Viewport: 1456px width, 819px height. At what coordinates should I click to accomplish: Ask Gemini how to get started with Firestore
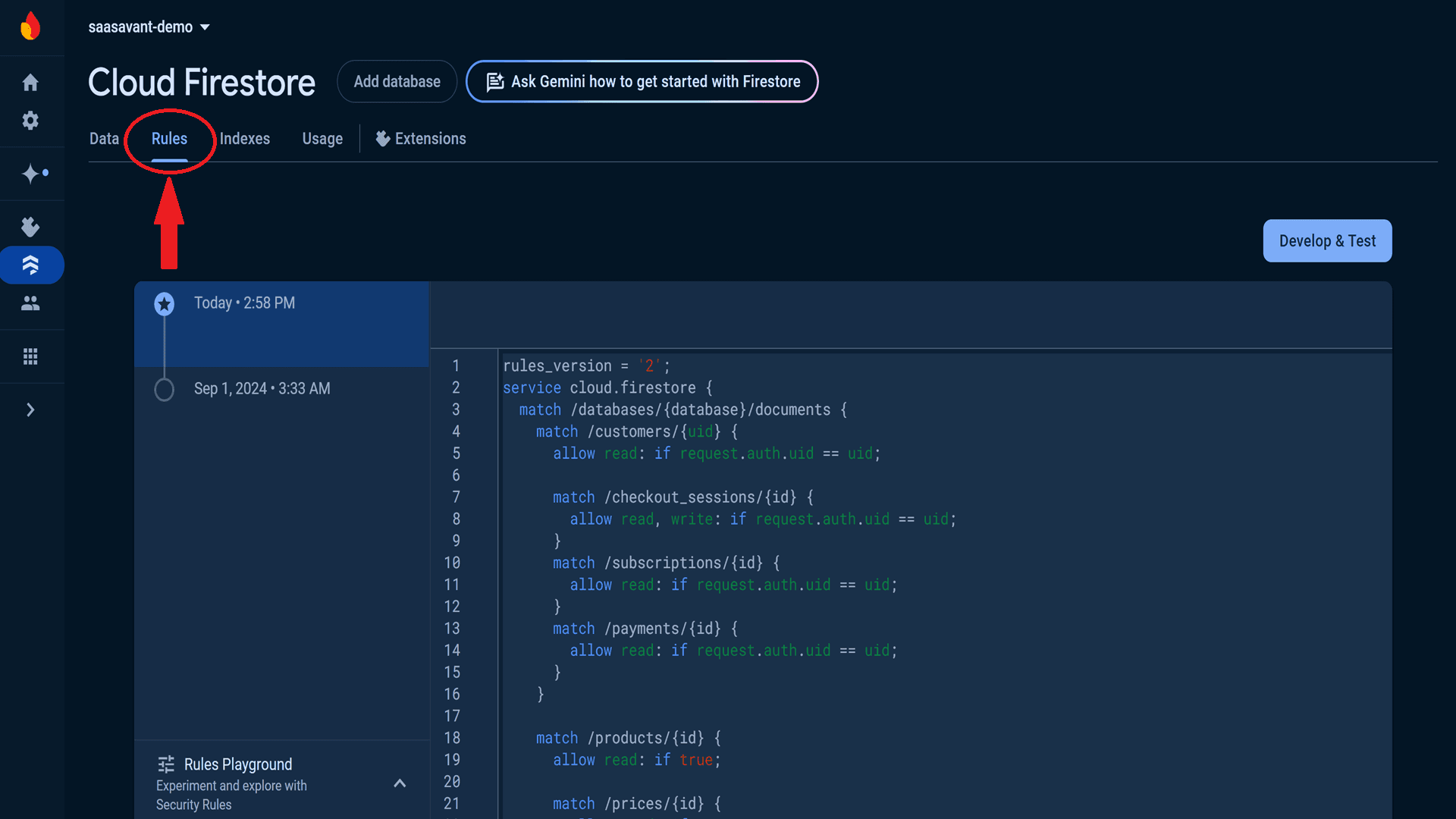tap(642, 81)
